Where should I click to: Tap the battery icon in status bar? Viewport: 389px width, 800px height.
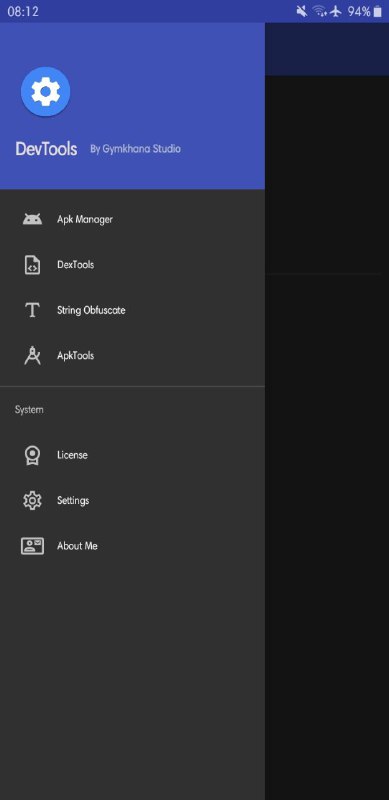tap(378, 11)
